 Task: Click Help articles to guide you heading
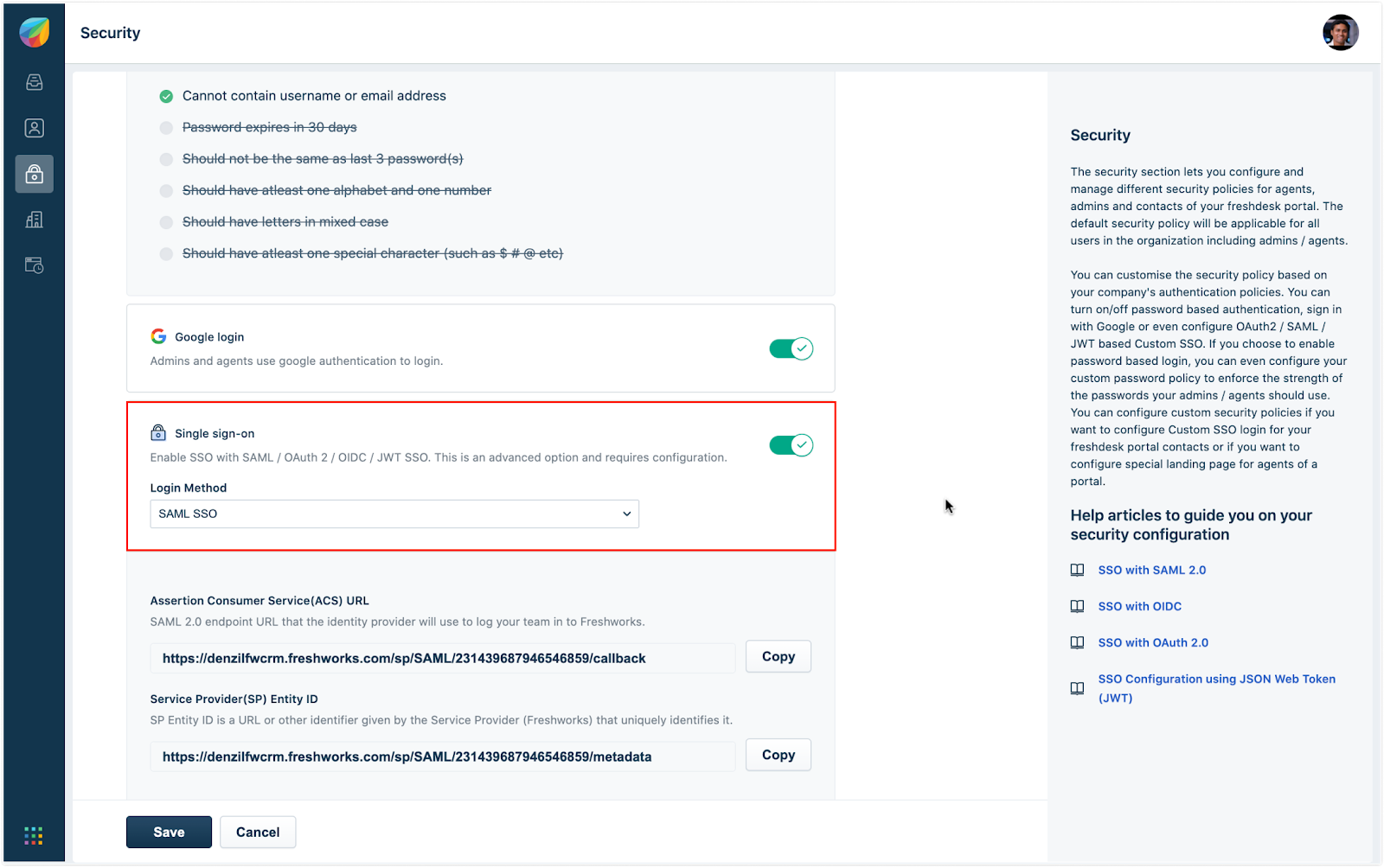1191,525
